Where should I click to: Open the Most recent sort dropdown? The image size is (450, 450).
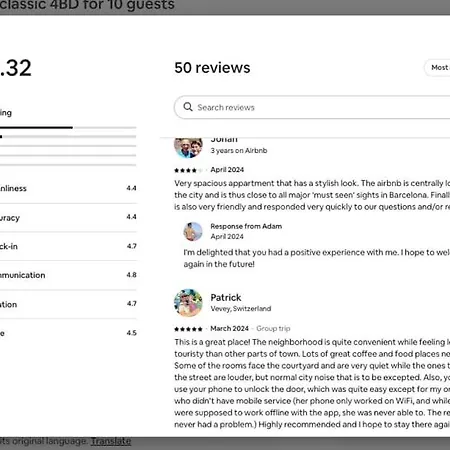click(437, 68)
